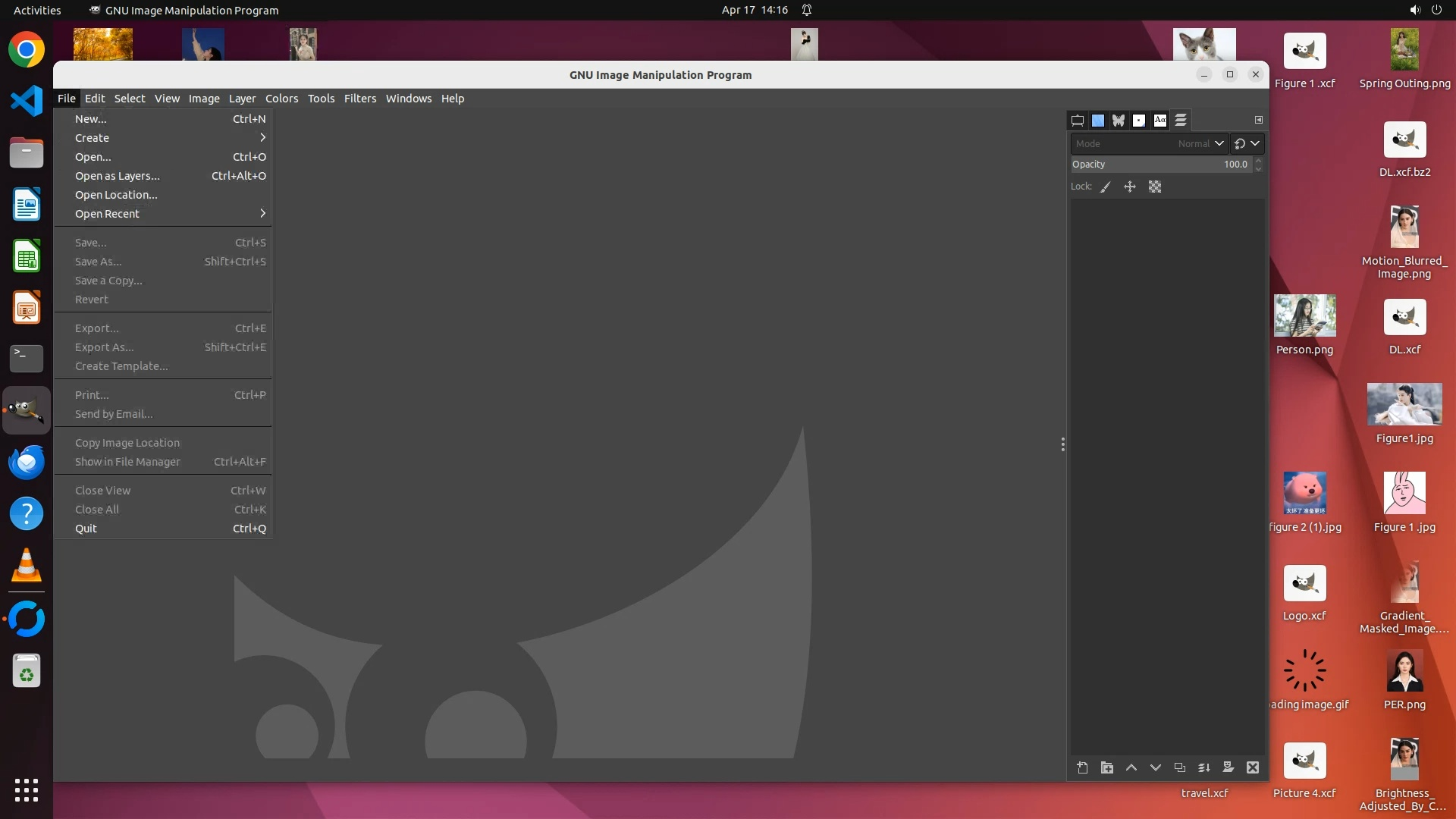Click the duplicate layer icon
This screenshot has height=819, width=1456.
click(x=1179, y=767)
